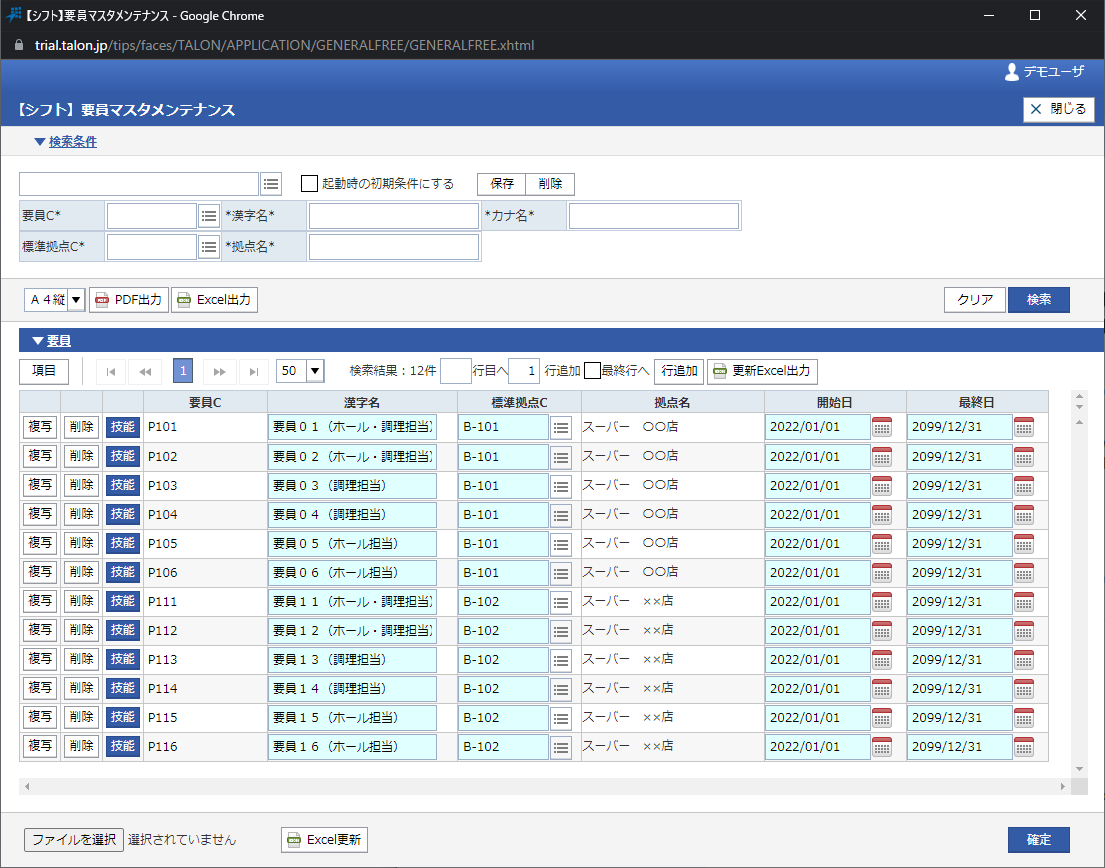Open 標準拠点C lookup for row P116
Screen dimensions: 1105x868
pyautogui.click(x=561, y=748)
